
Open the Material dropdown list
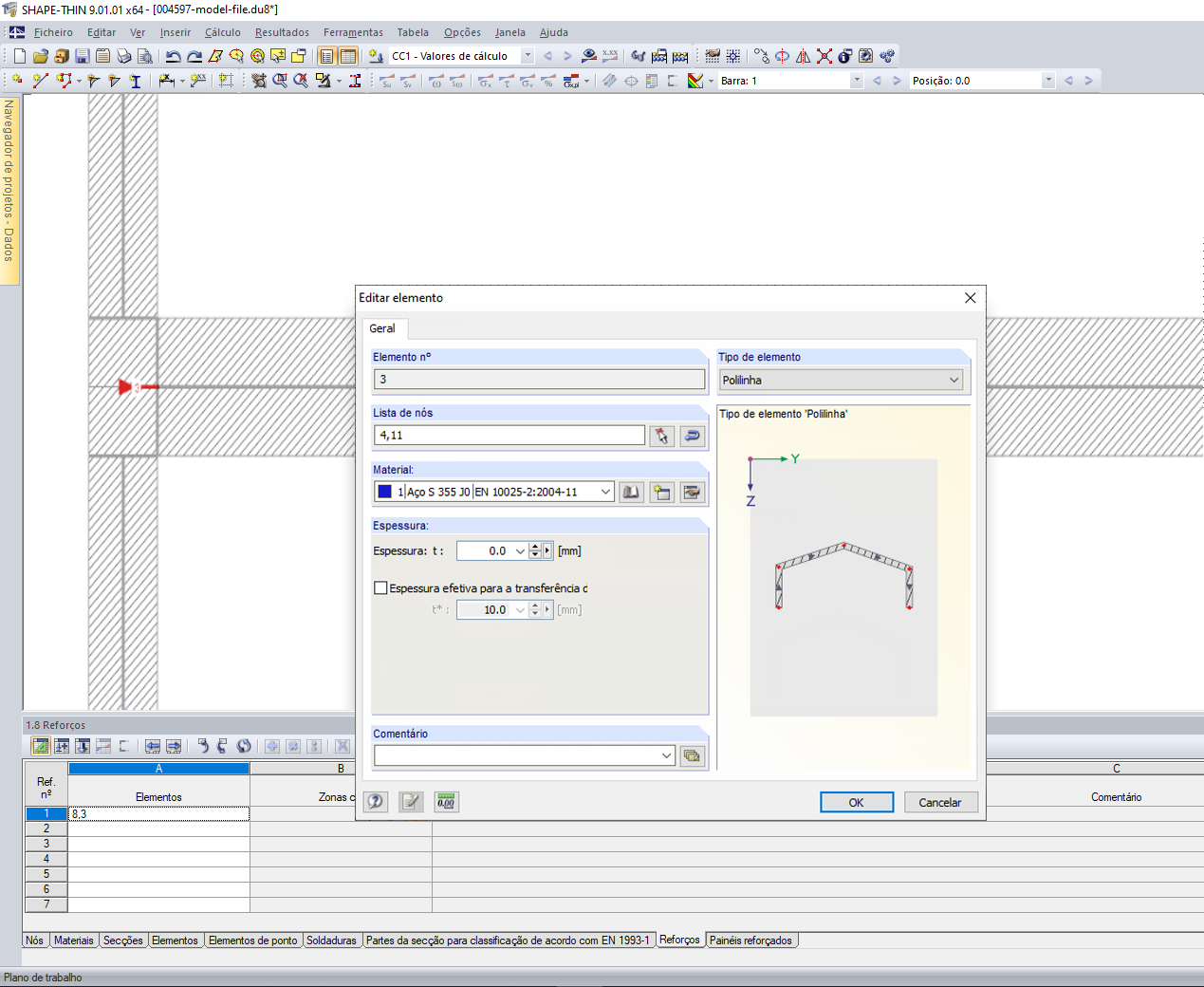click(x=605, y=492)
